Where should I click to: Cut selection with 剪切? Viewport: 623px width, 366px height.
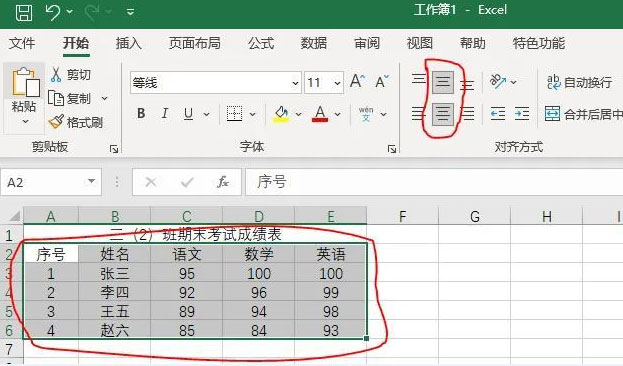pos(70,74)
